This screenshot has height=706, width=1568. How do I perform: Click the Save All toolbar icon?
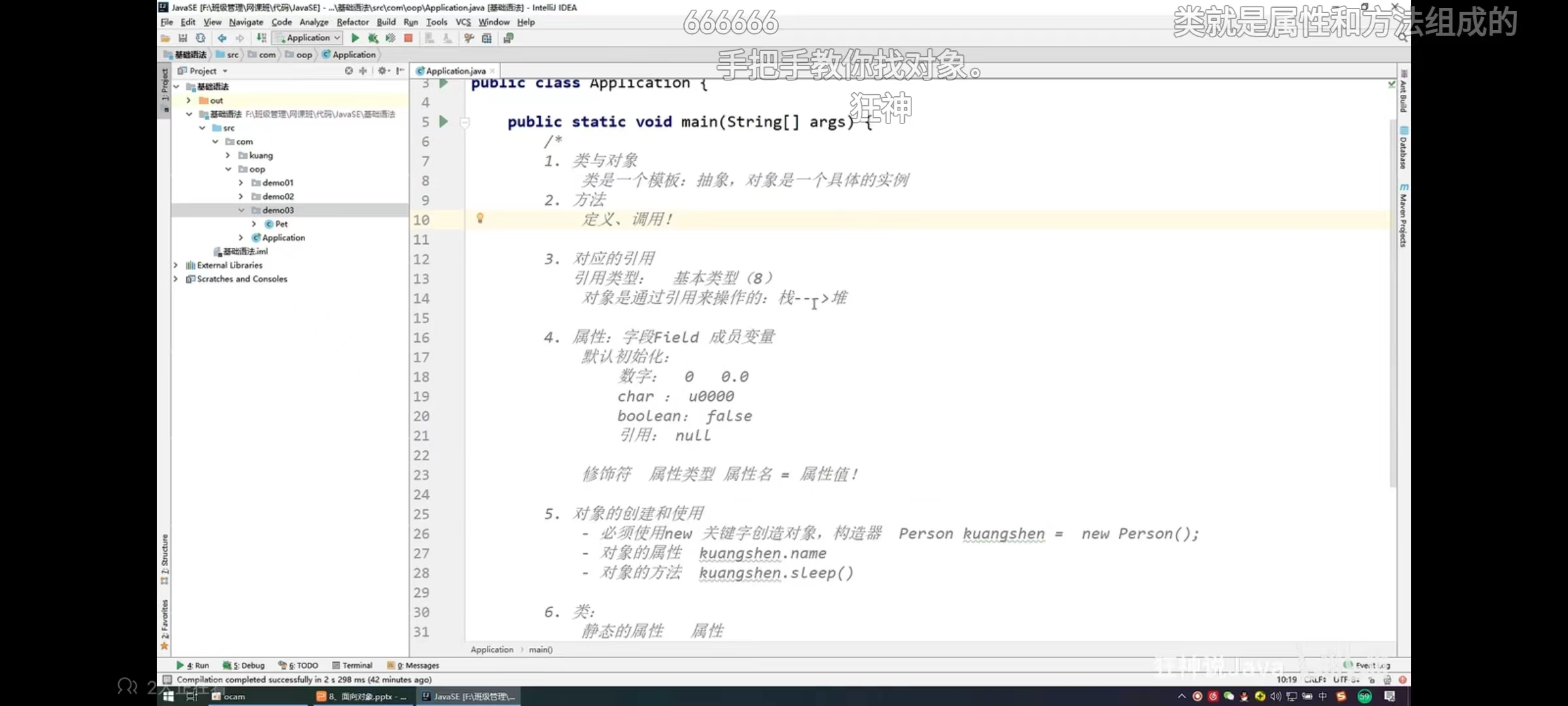[x=183, y=38]
